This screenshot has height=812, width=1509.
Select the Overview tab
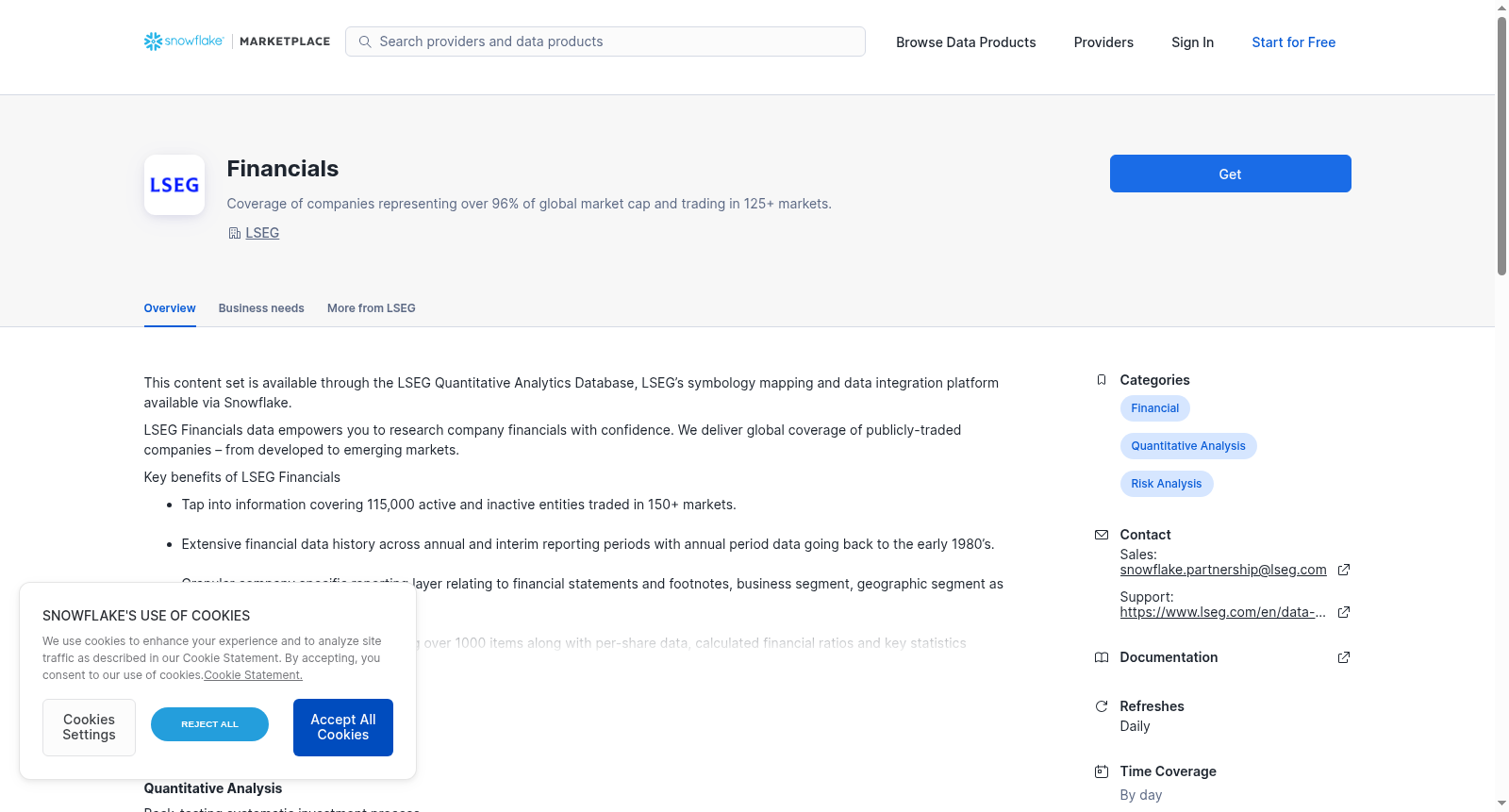pyautogui.click(x=170, y=308)
